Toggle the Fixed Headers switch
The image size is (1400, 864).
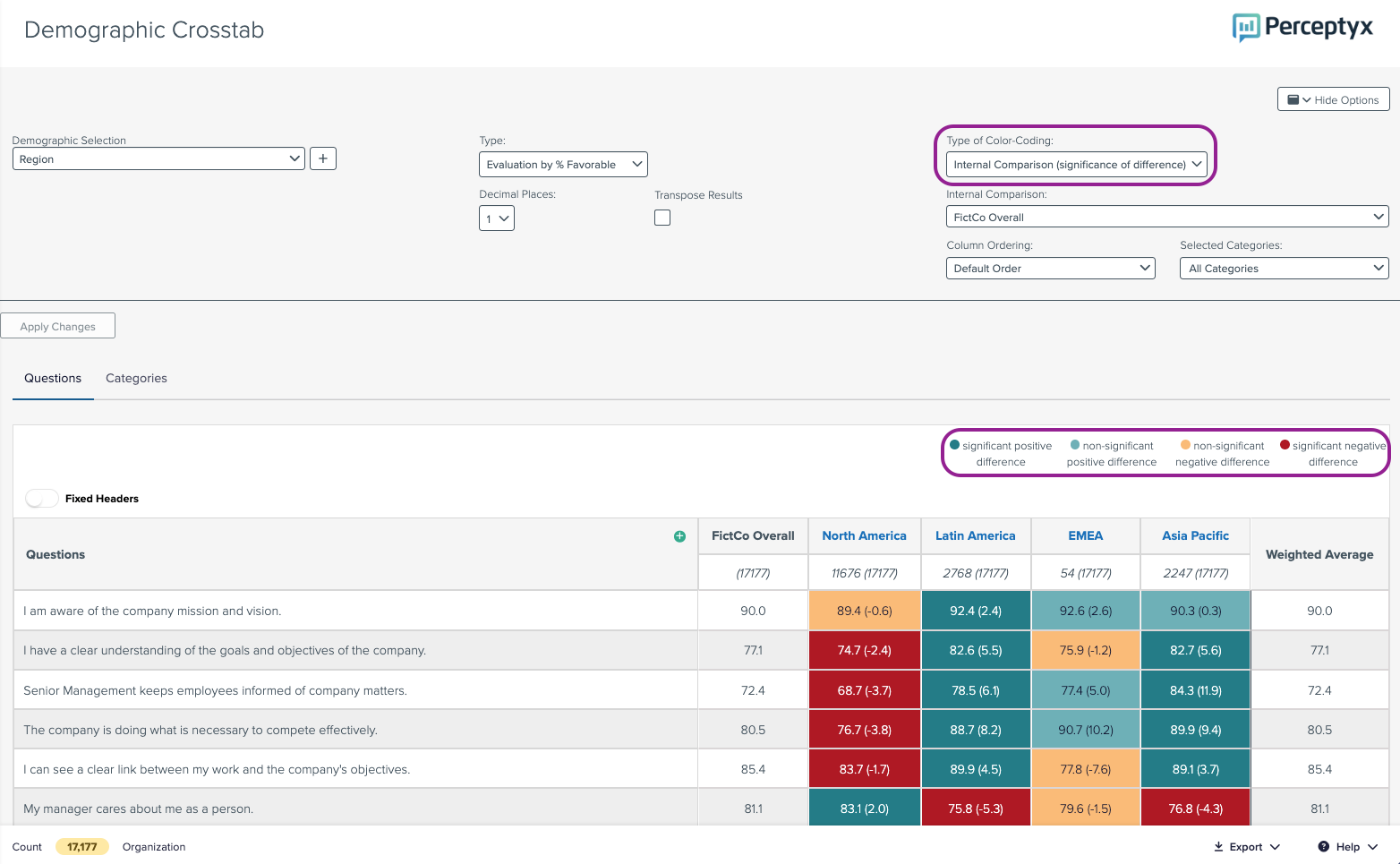tap(42, 499)
